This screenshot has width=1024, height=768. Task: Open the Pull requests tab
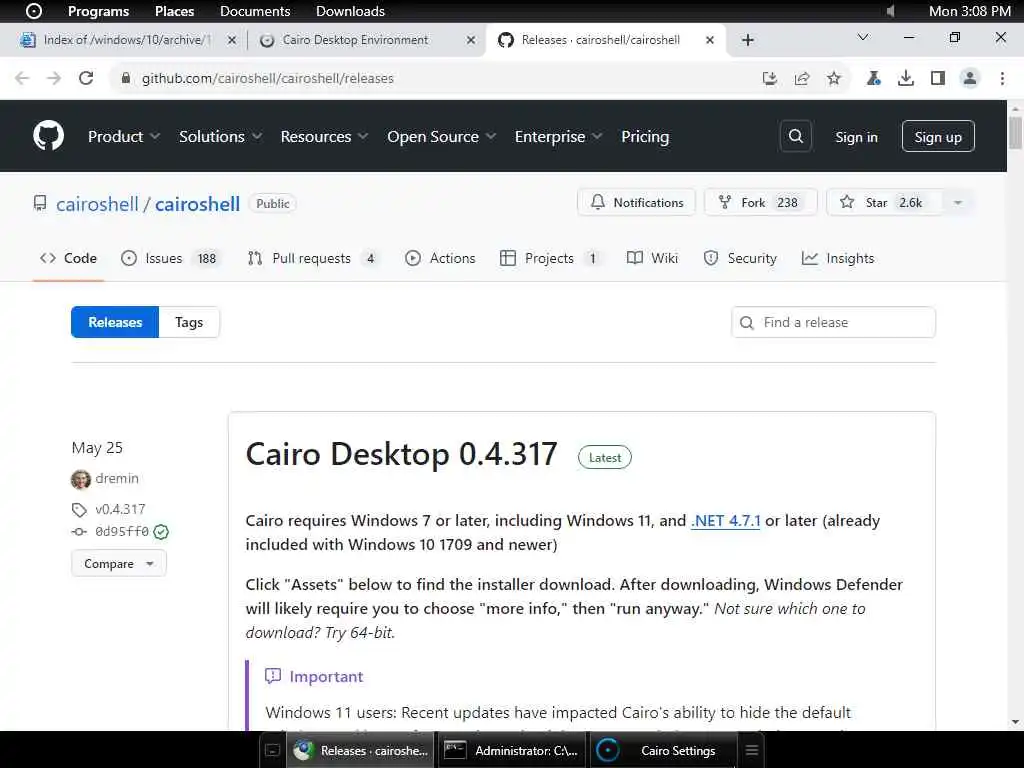coord(313,258)
